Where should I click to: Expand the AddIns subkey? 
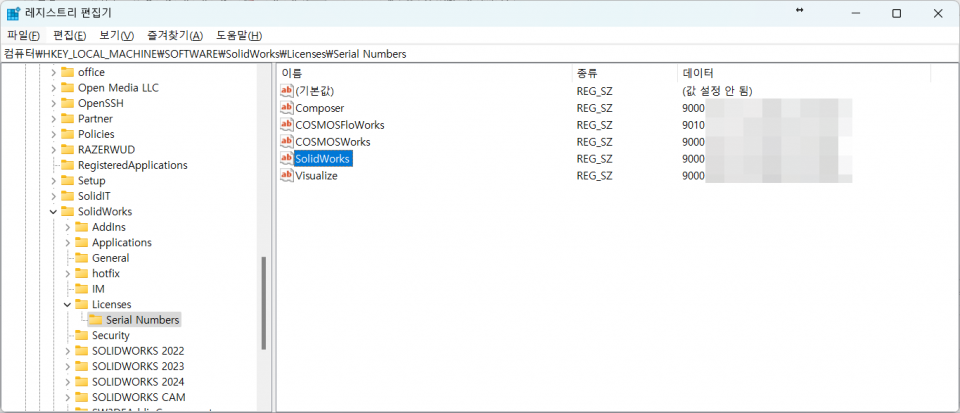[67, 227]
